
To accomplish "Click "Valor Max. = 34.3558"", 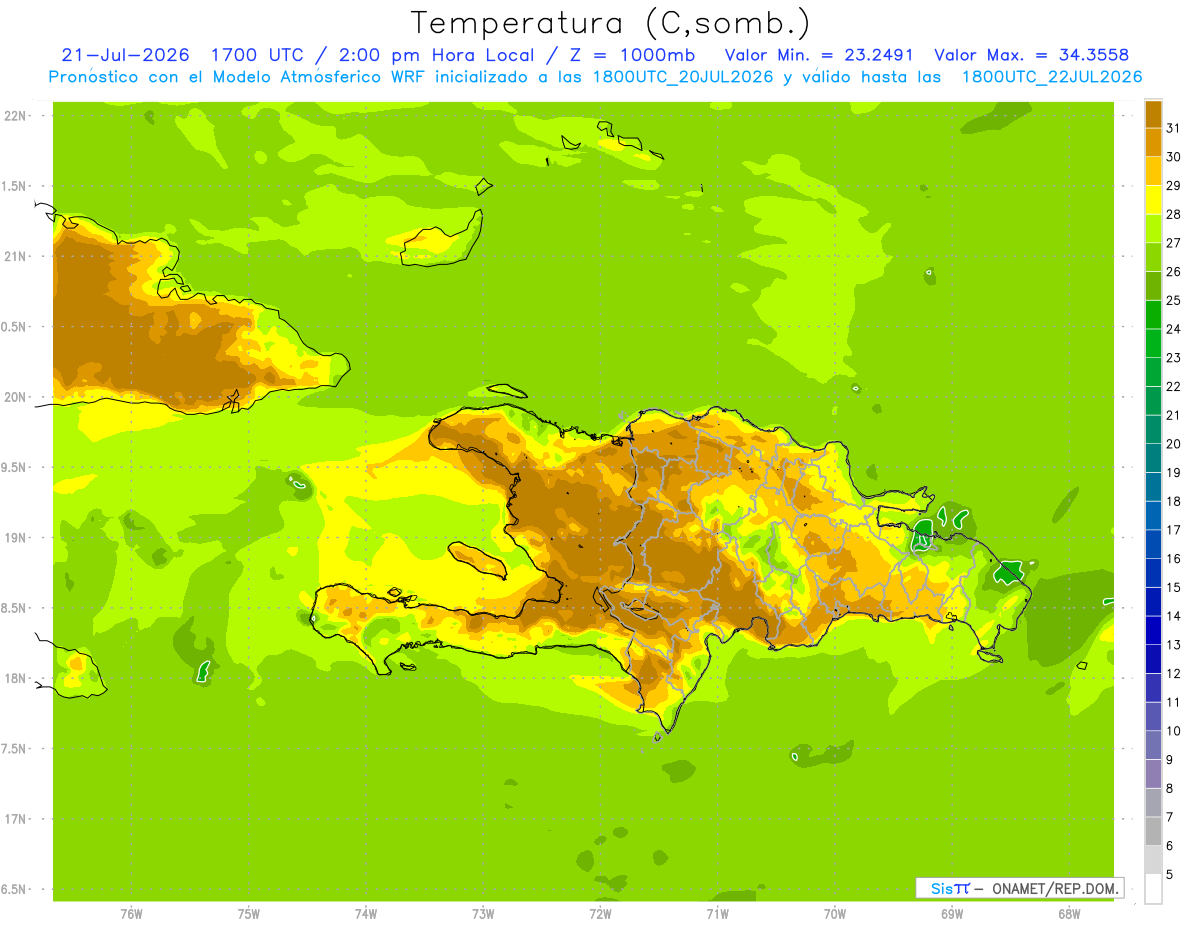I will [x=1032, y=55].
